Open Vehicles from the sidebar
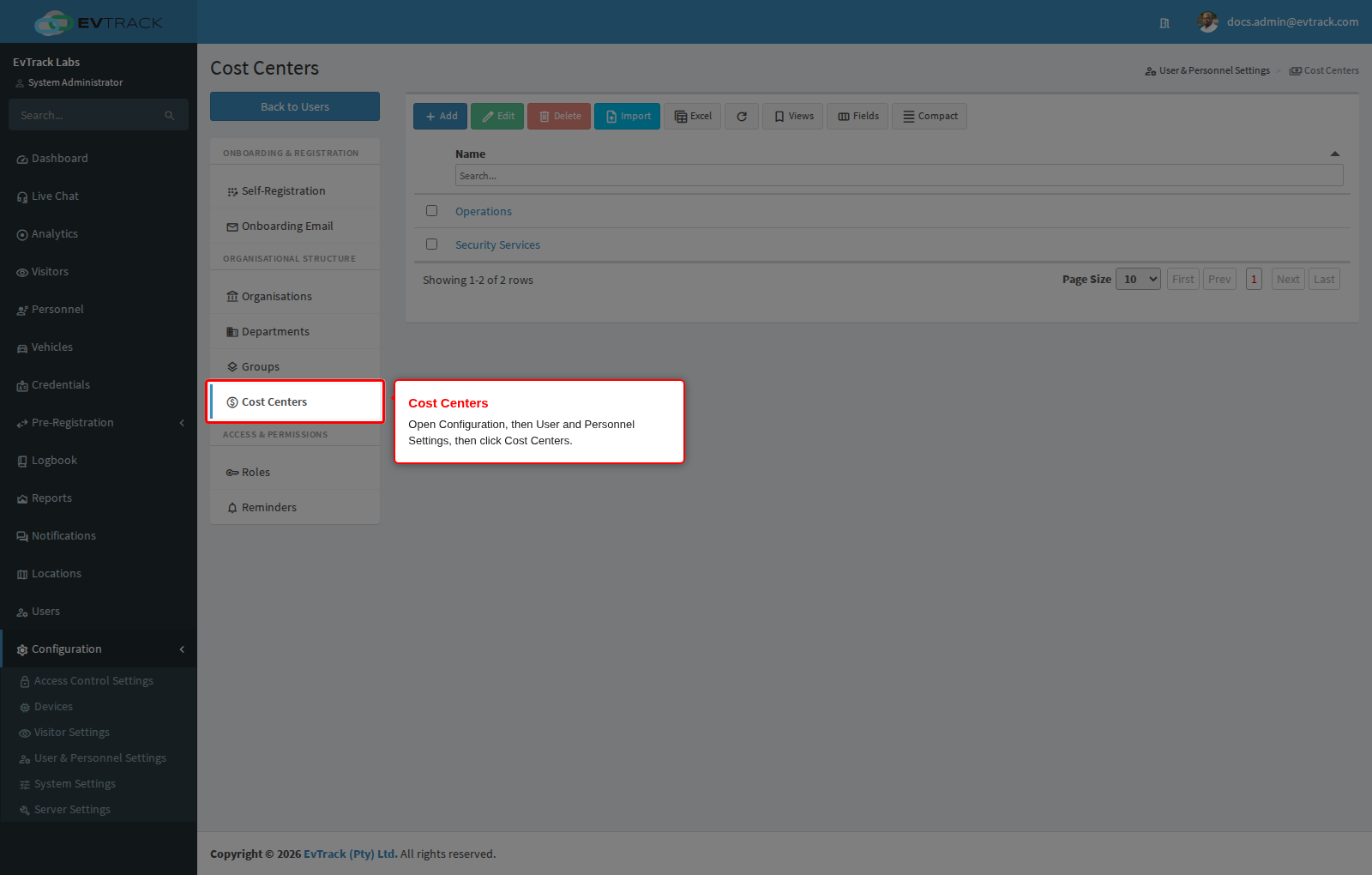The height and width of the screenshot is (875, 1372). [x=99, y=347]
